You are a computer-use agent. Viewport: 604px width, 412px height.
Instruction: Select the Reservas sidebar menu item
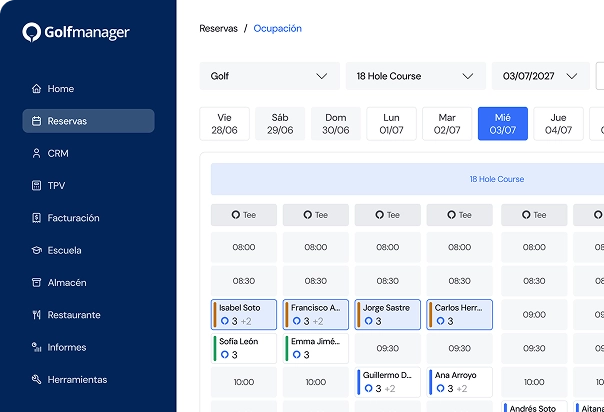click(x=89, y=121)
